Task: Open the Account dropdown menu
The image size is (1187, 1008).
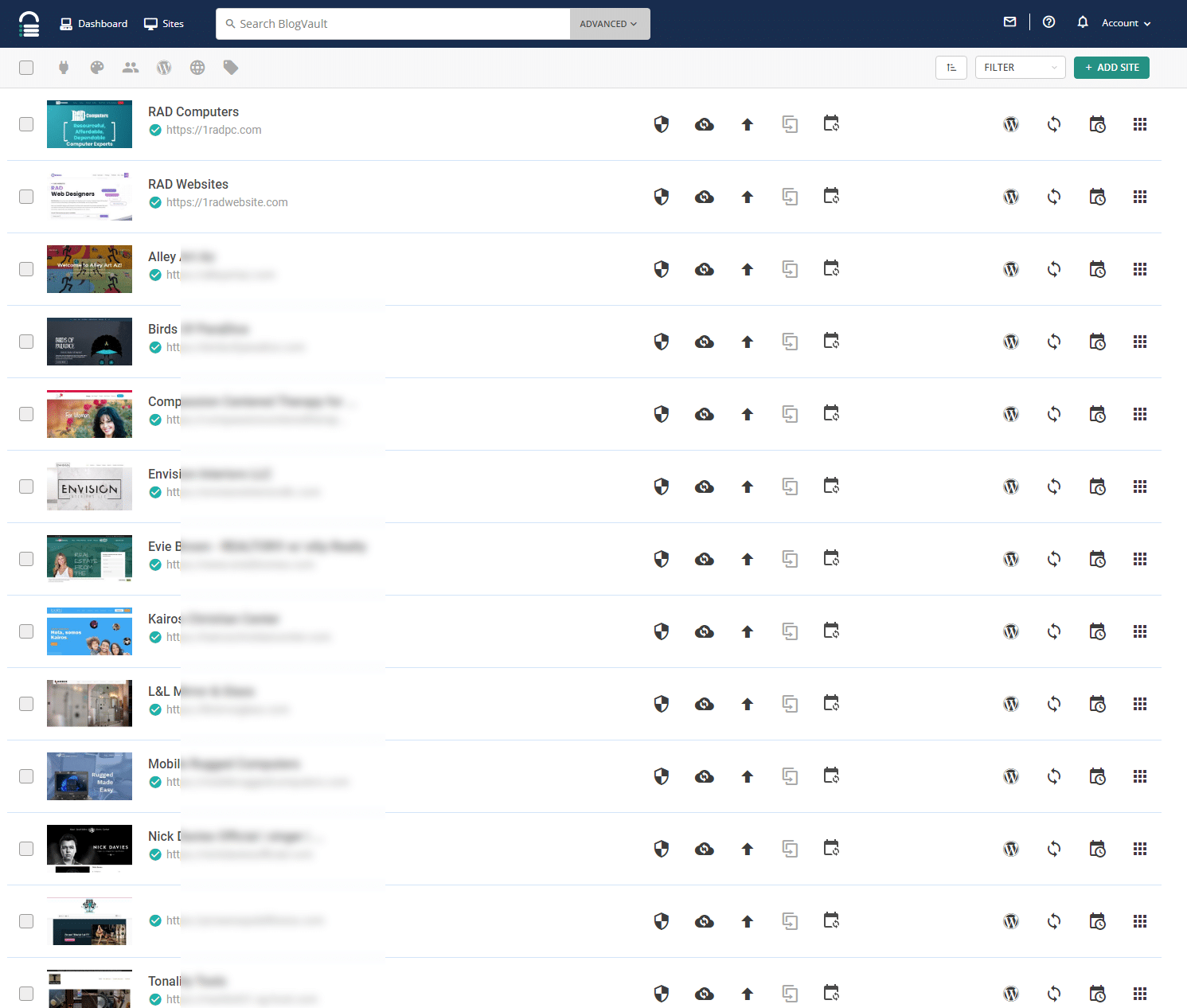Action: click(x=1126, y=23)
